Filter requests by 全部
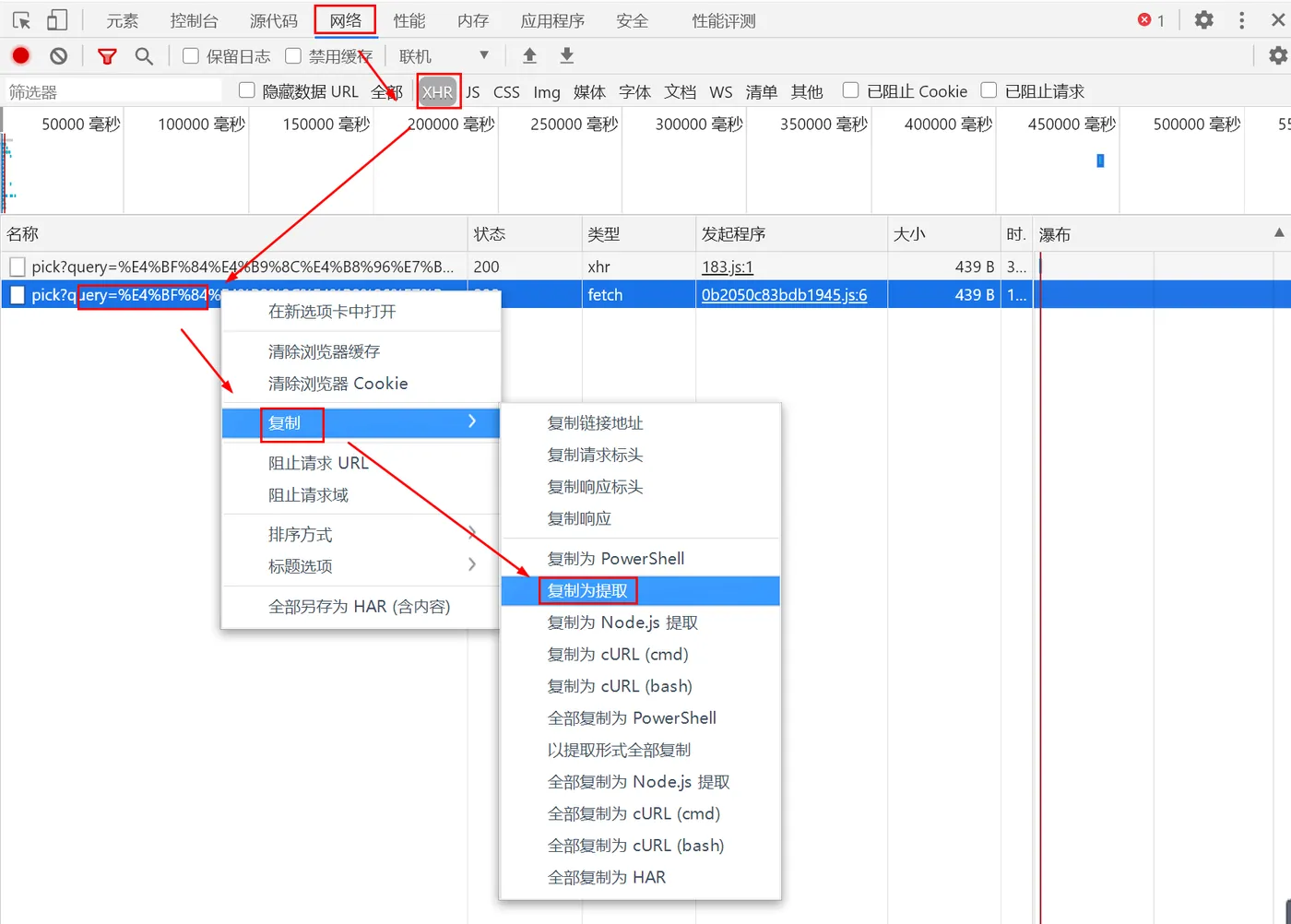Viewport: 1291px width, 924px height. point(387,91)
